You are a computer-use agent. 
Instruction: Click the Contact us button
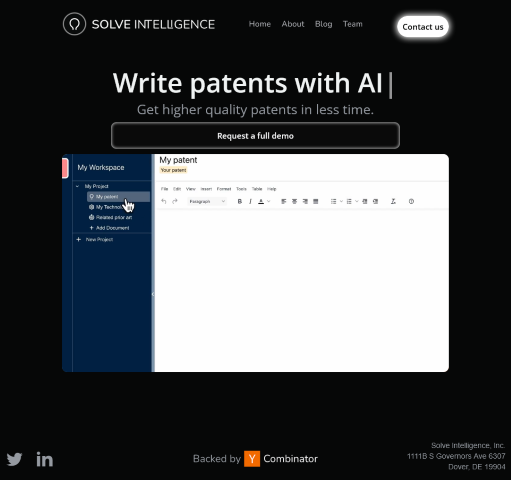423,27
